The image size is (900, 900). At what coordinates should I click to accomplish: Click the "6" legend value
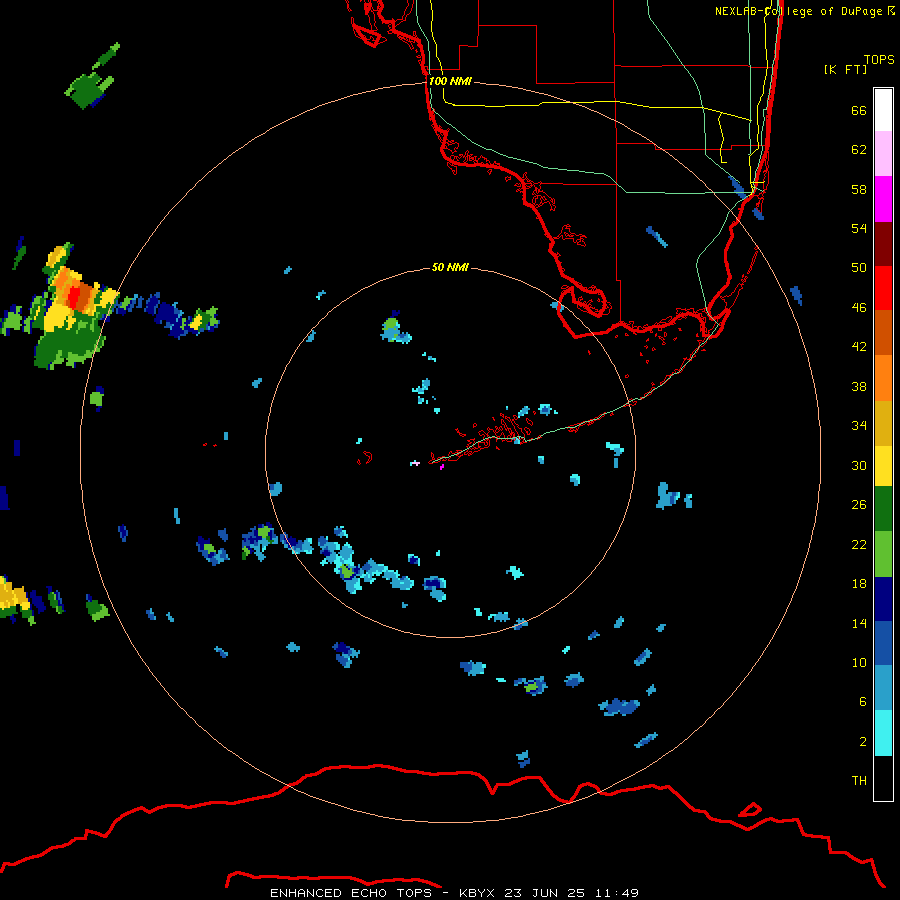coord(863,702)
